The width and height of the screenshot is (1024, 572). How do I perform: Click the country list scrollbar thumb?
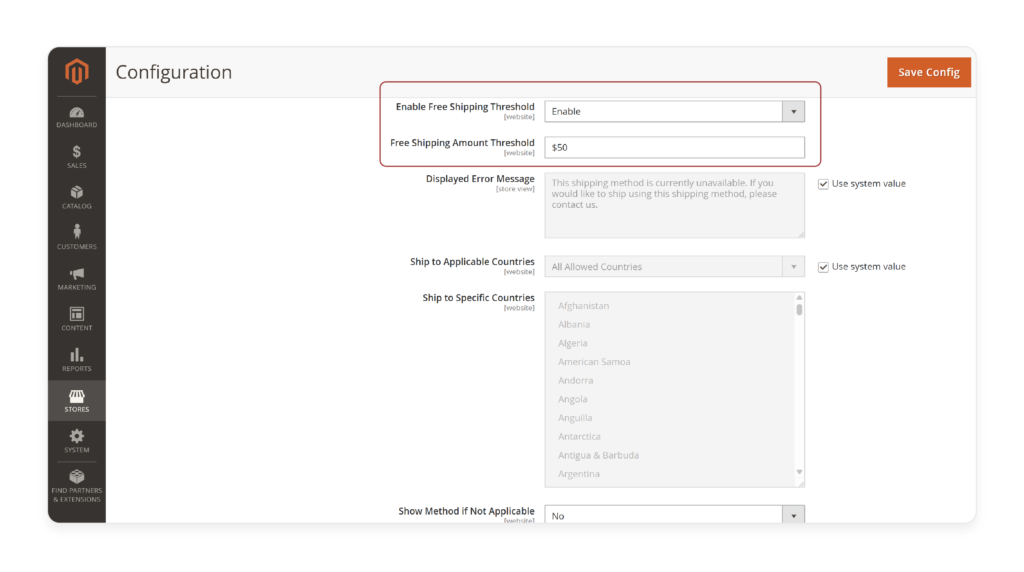tap(799, 309)
